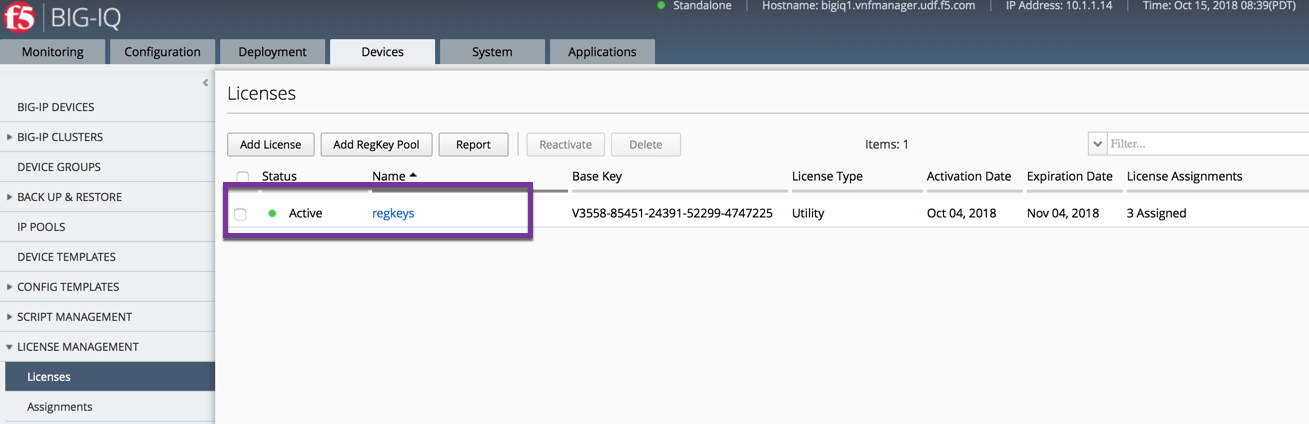Sort by the Name column arrow
1309x424 pixels.
[413, 176]
